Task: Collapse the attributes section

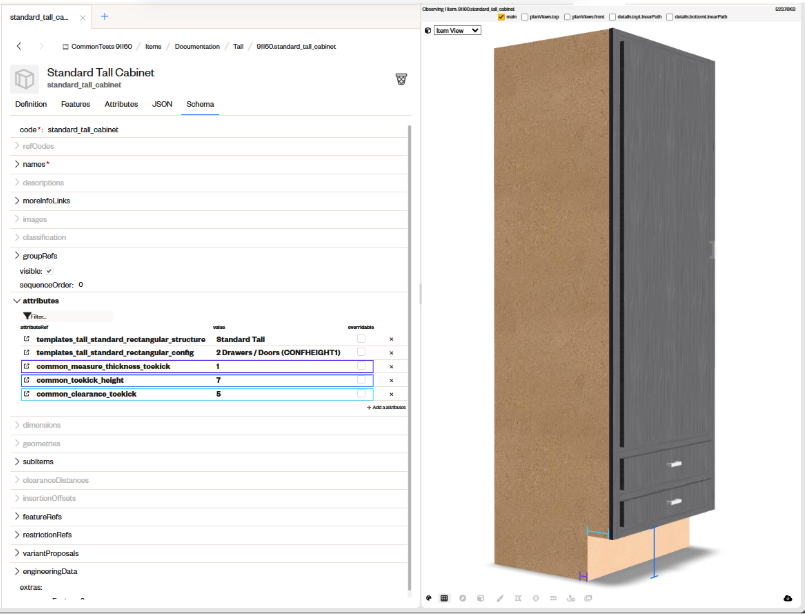Action: pyautogui.click(x=17, y=300)
